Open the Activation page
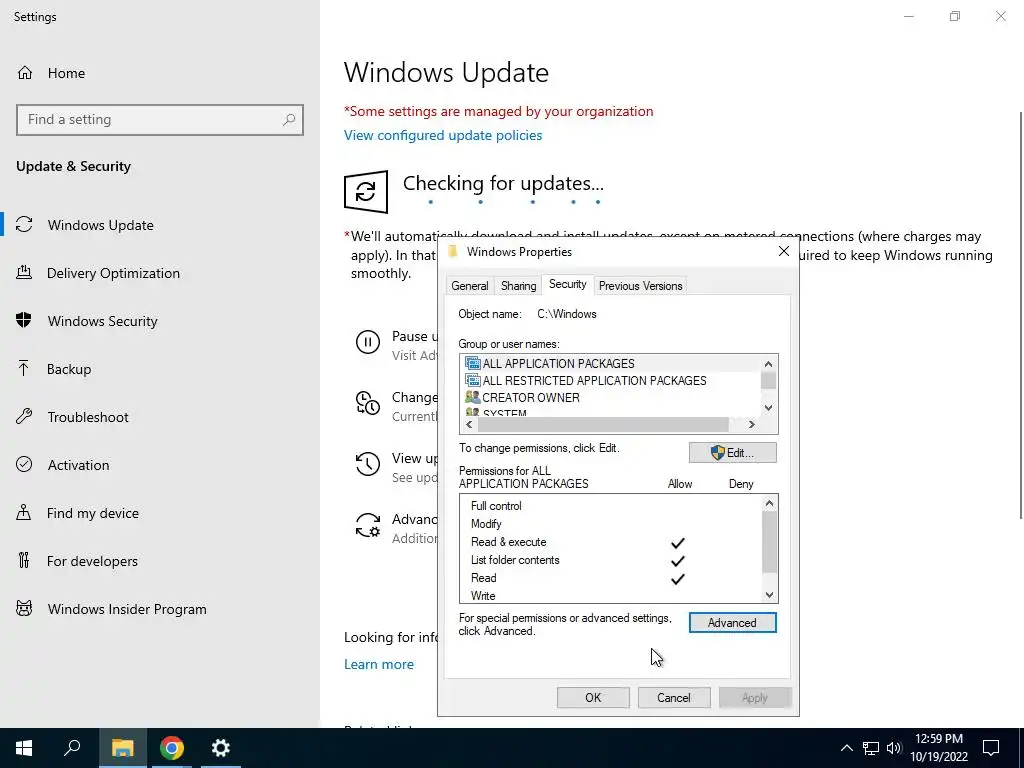Screen dimensions: 1024x768 click(78, 465)
